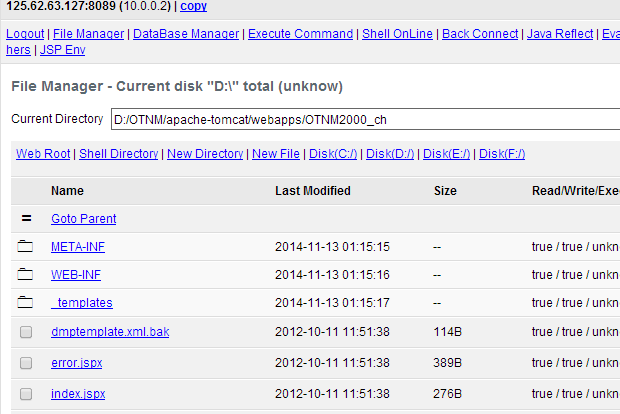The width and height of the screenshot is (620, 414).
Task: Open the JSP Env link
Action: pyautogui.click(x=62, y=50)
